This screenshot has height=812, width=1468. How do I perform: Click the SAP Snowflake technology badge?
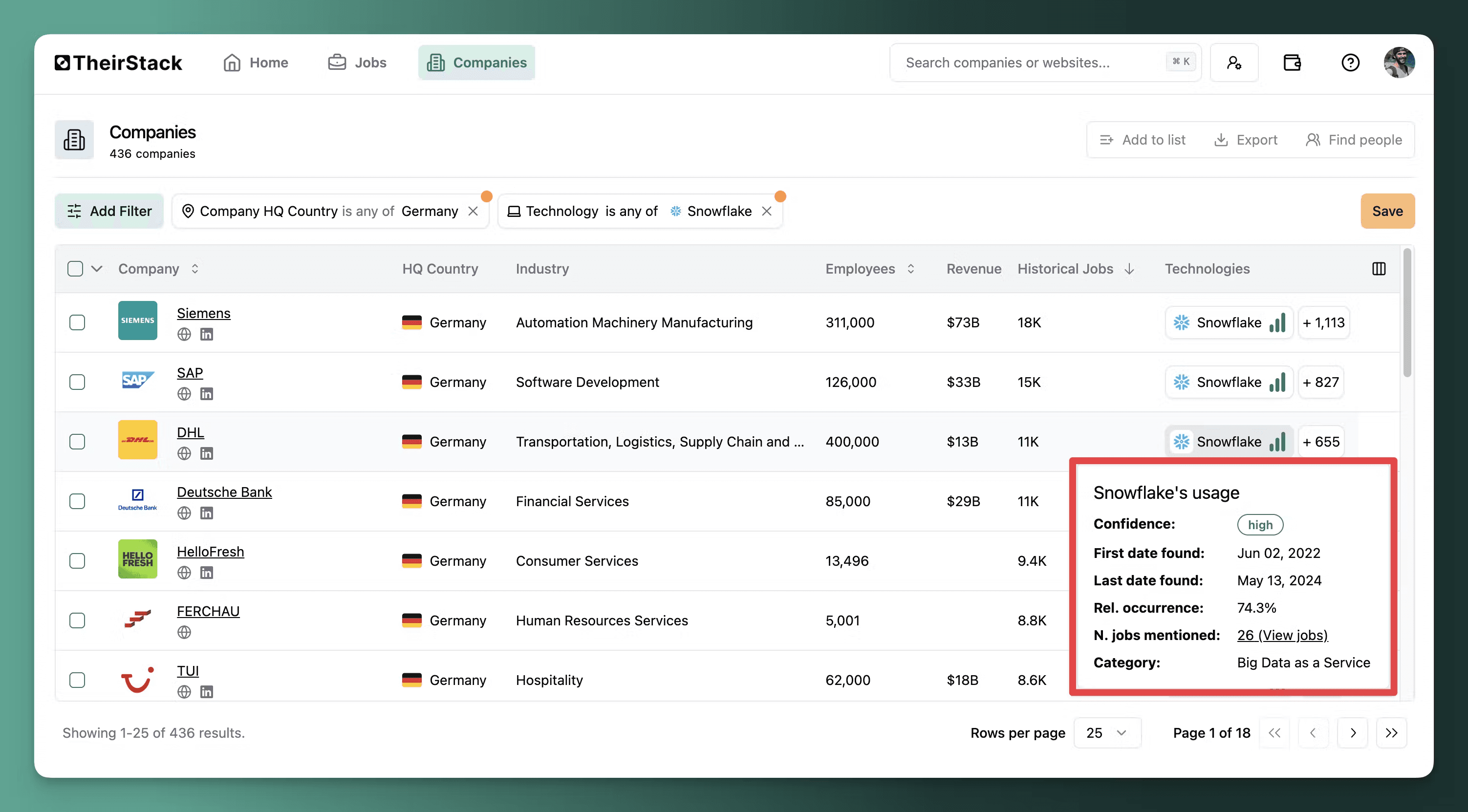(x=1229, y=383)
